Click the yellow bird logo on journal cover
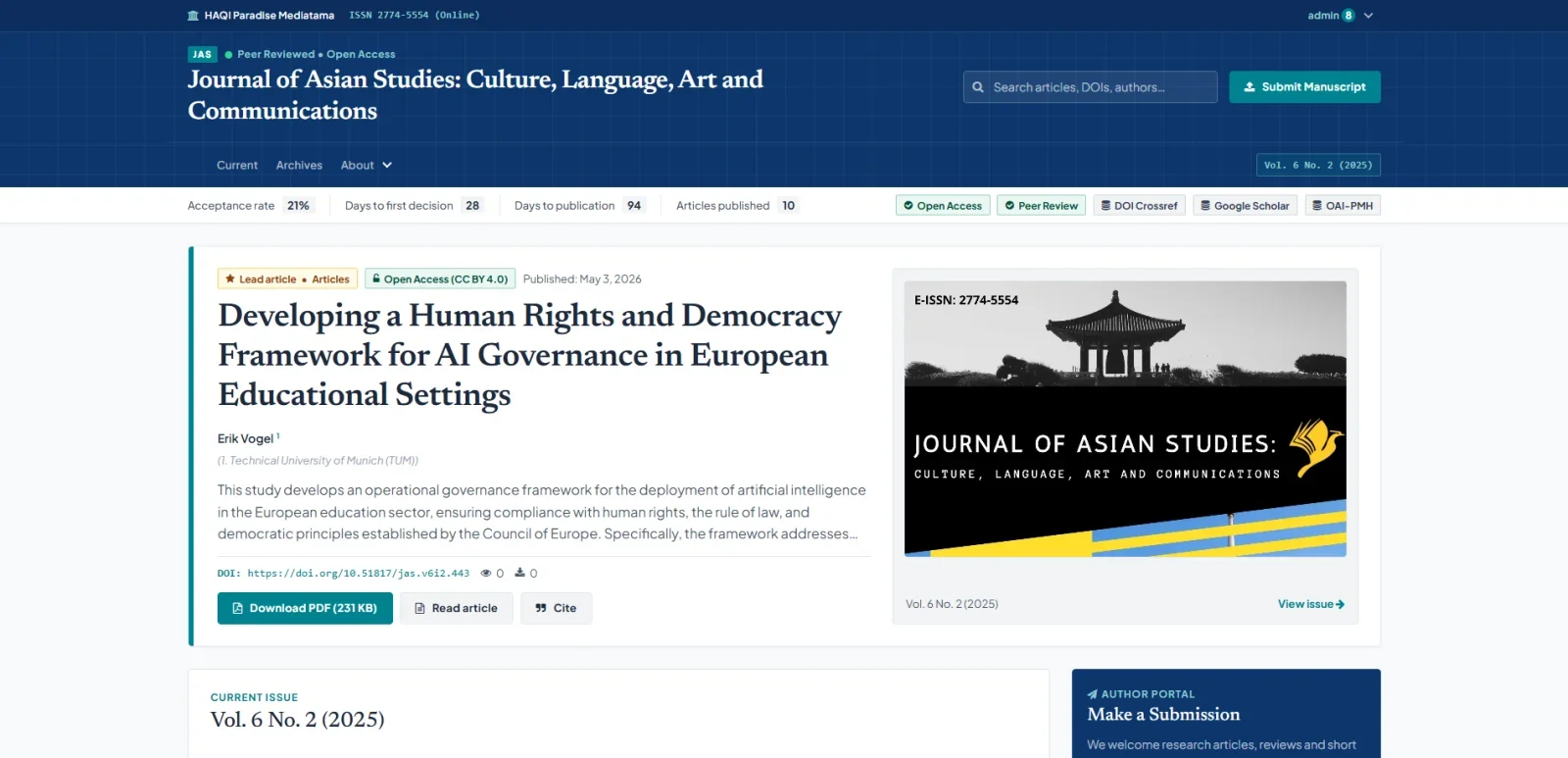 pos(1317,446)
